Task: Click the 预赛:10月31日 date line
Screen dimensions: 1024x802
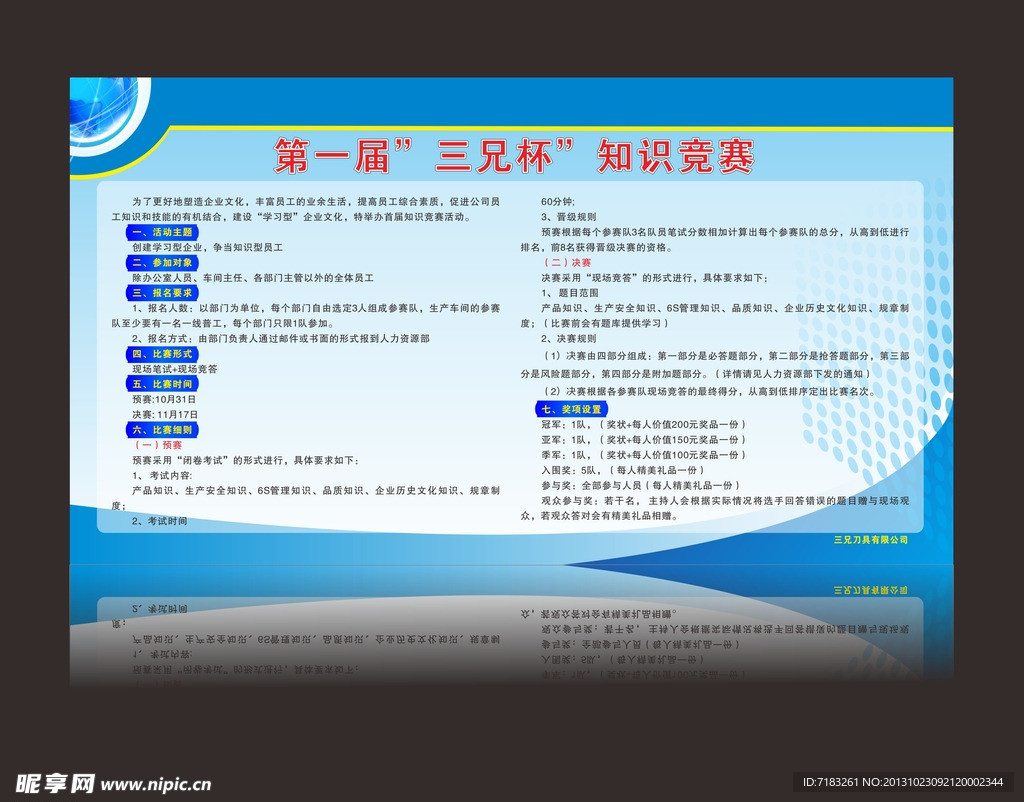Action: [165, 399]
